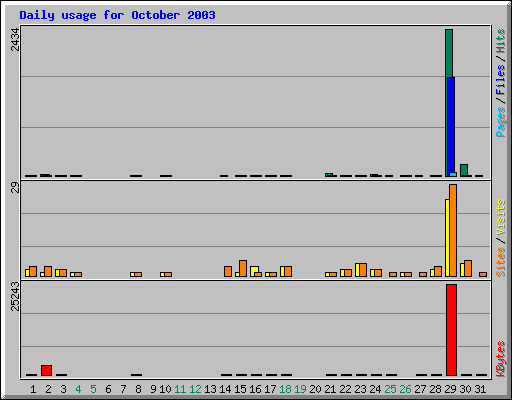Click the orange sites bar for day 1
The height and width of the screenshot is (400, 512).
[33, 271]
